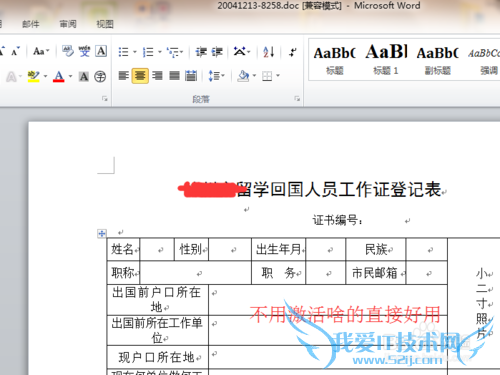Open the Line Spacing menu
The height and width of the screenshot is (375, 500).
[216, 76]
